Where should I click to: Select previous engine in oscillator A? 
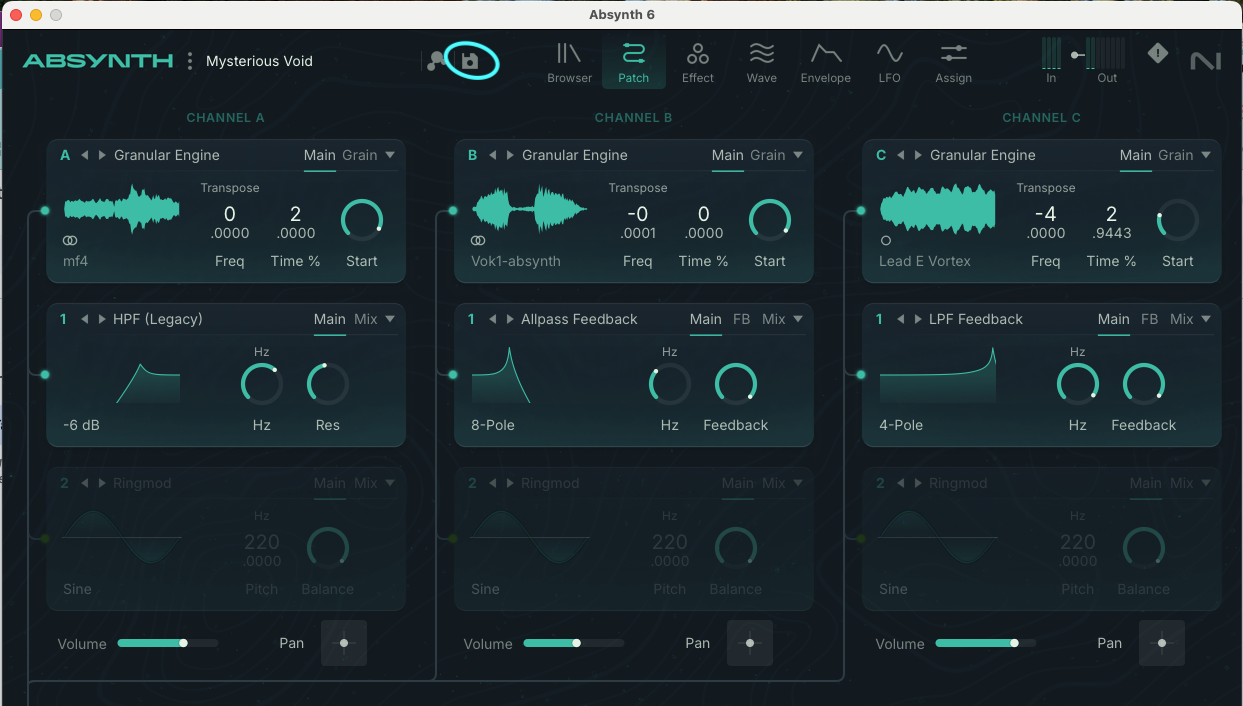pos(85,155)
